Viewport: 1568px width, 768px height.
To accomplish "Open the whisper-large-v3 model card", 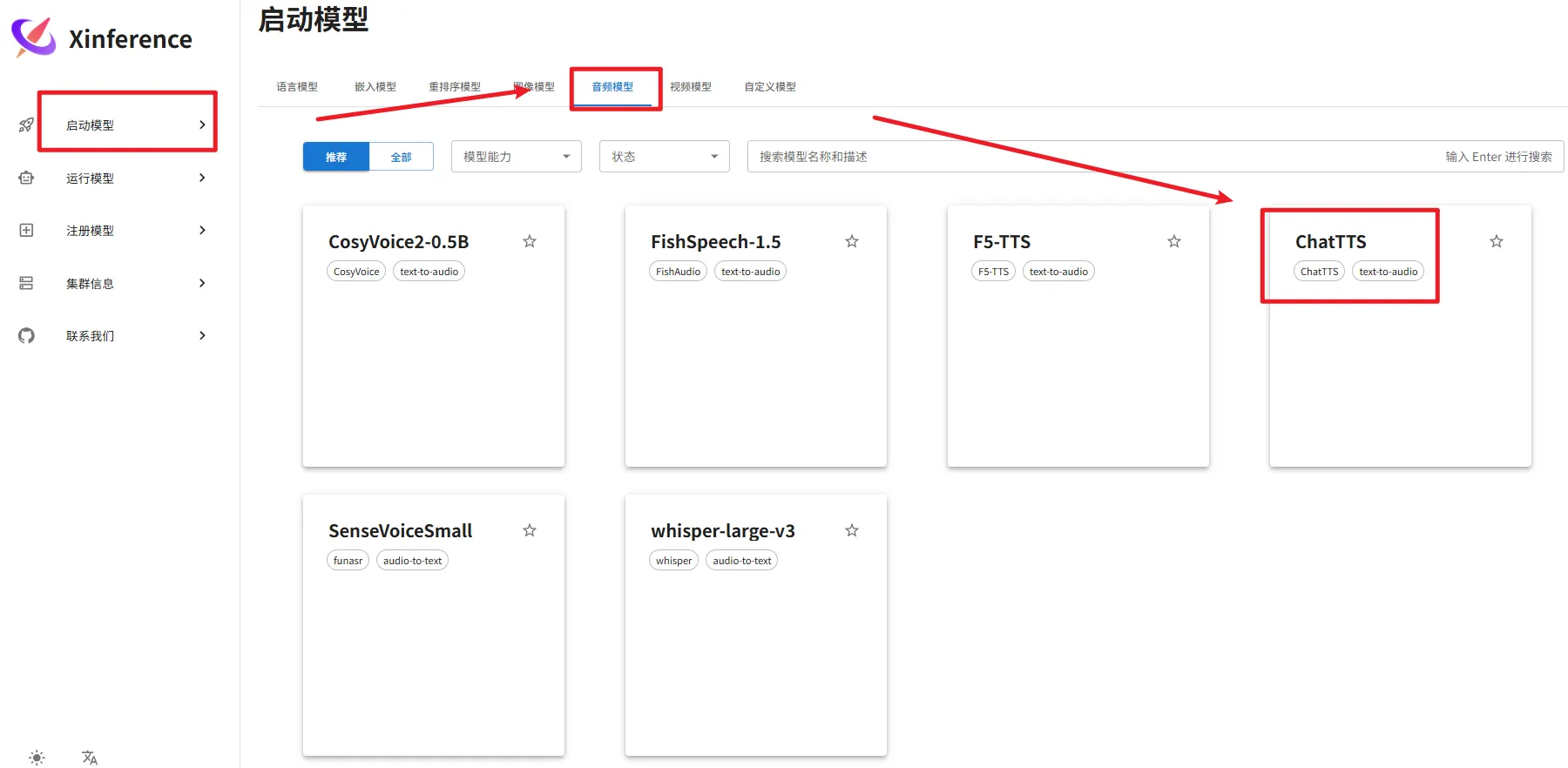I will pos(756,625).
